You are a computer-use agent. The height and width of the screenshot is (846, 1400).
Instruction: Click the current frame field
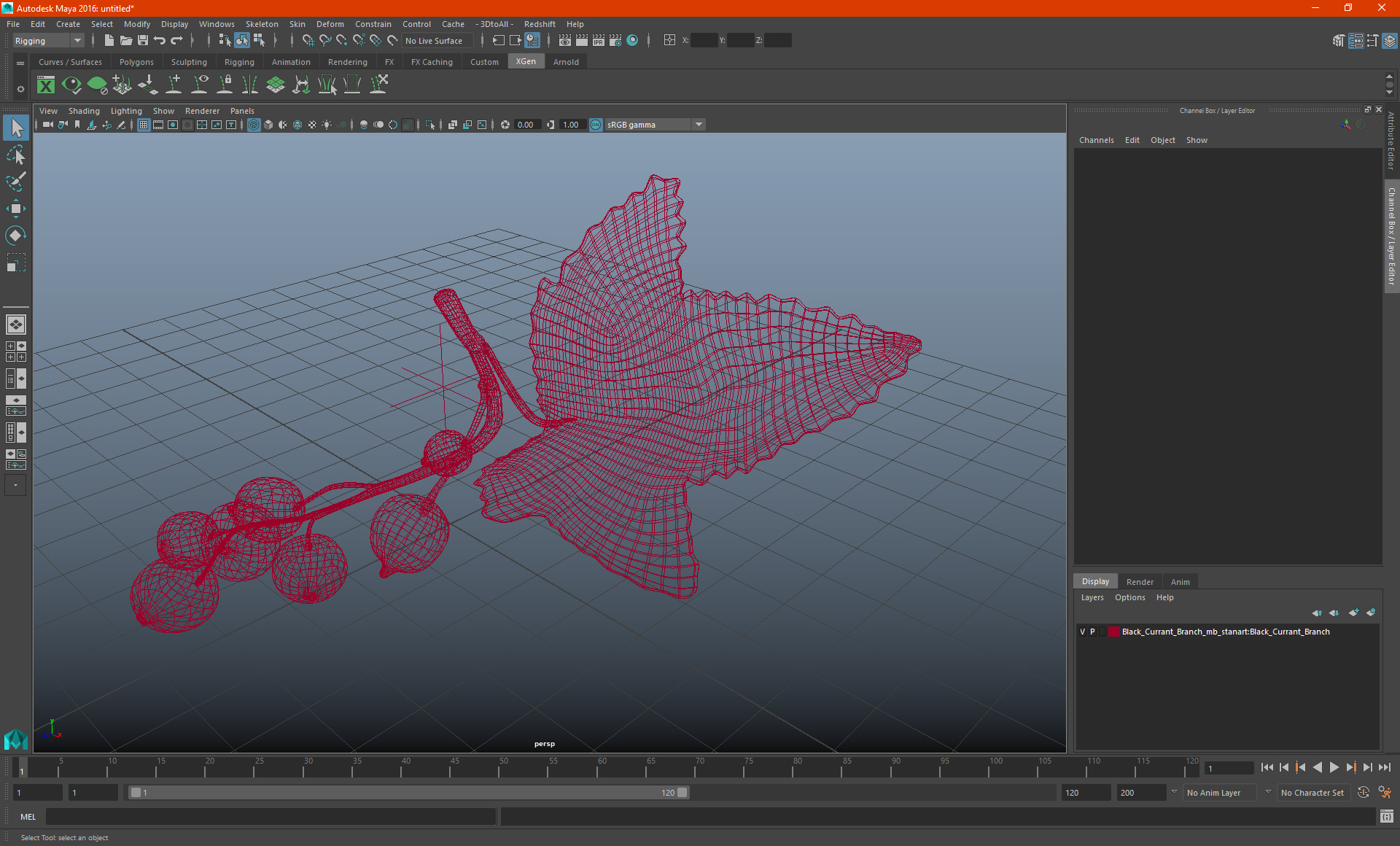pyautogui.click(x=1229, y=768)
